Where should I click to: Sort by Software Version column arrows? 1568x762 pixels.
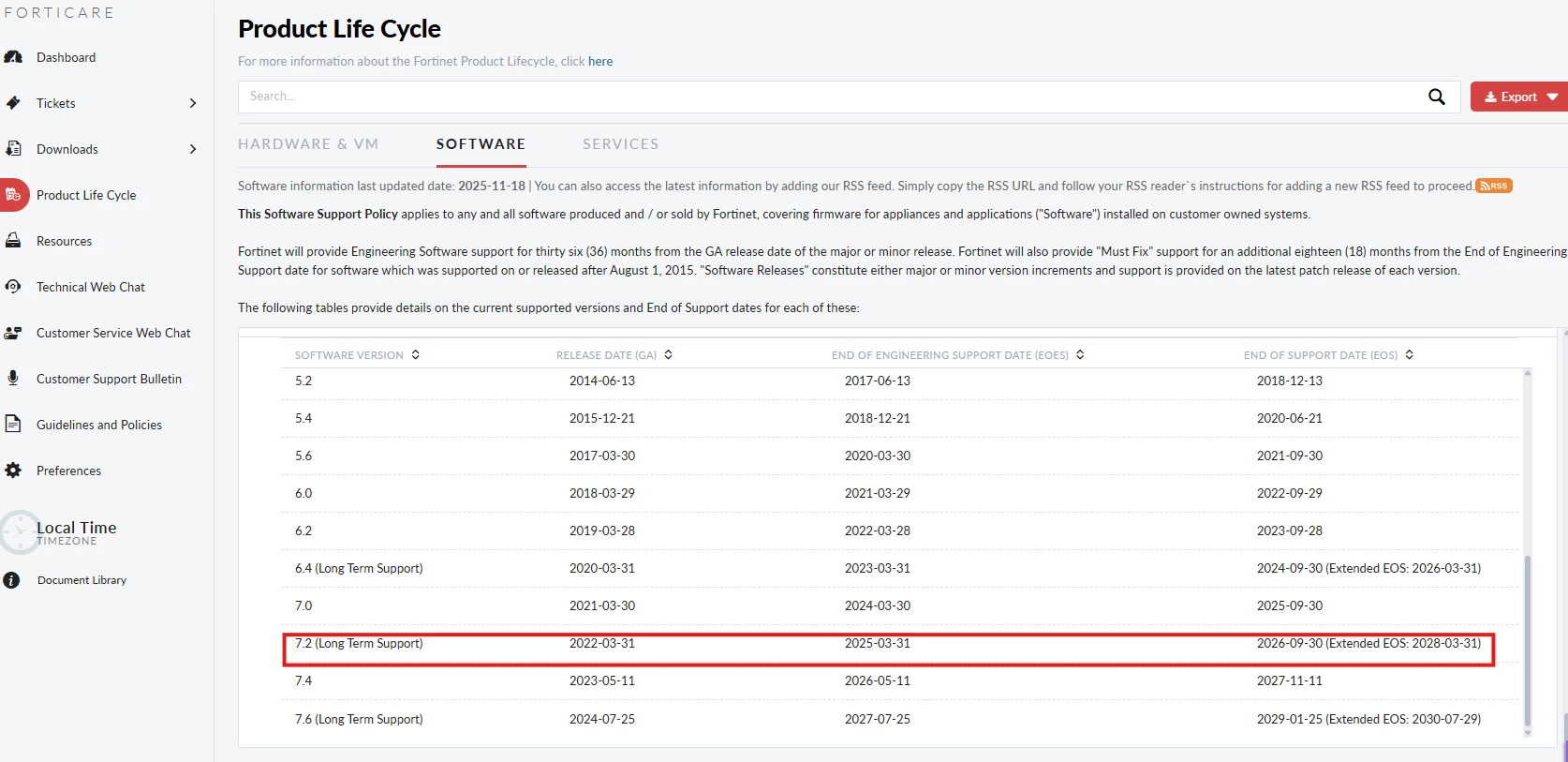(415, 354)
